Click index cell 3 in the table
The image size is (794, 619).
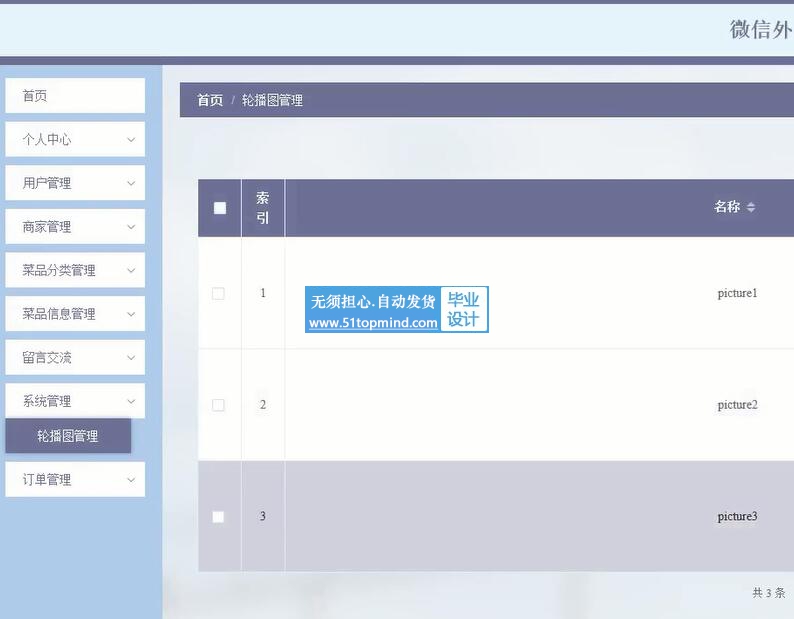click(x=263, y=516)
